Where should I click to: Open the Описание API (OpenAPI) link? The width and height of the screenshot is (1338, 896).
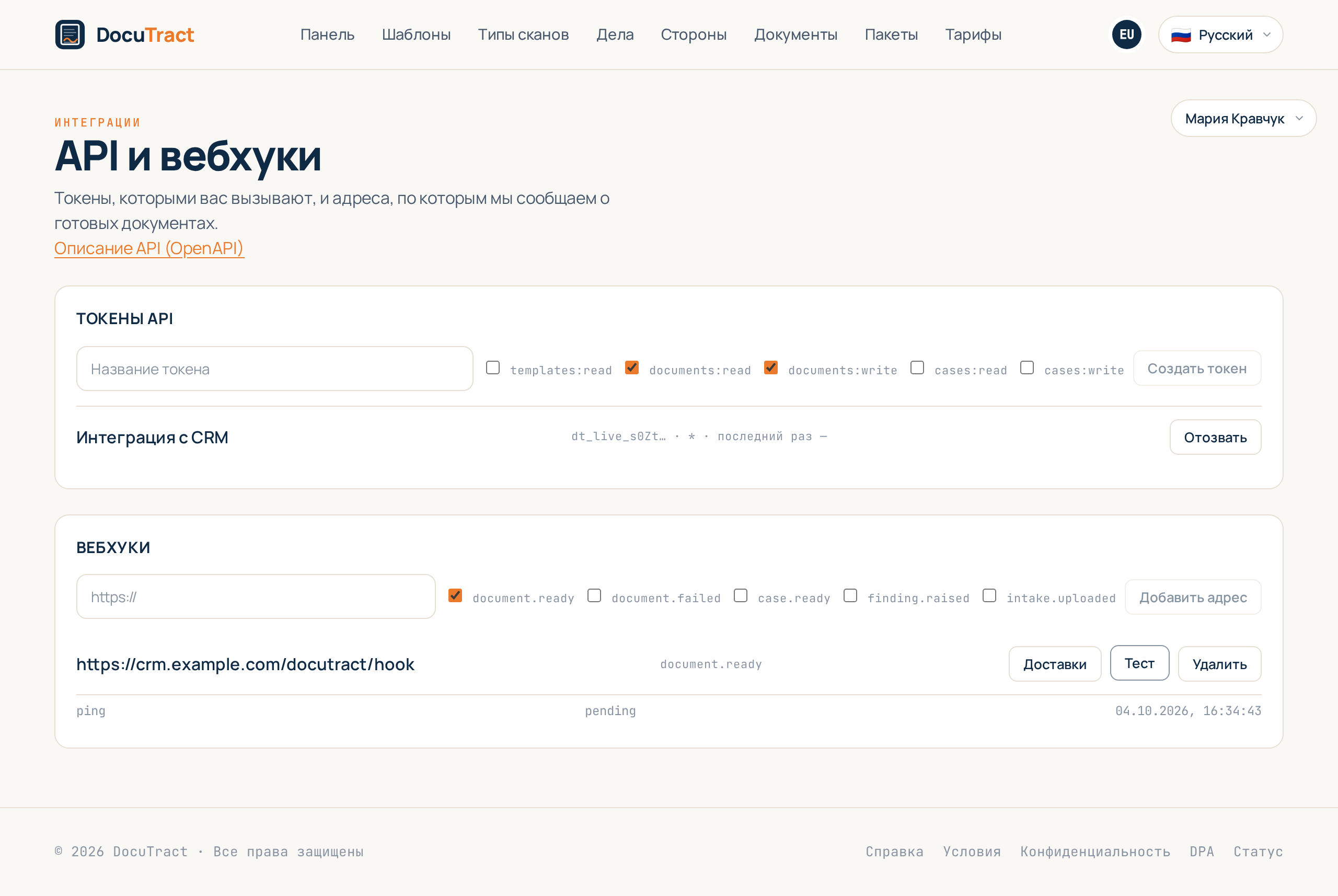click(149, 248)
